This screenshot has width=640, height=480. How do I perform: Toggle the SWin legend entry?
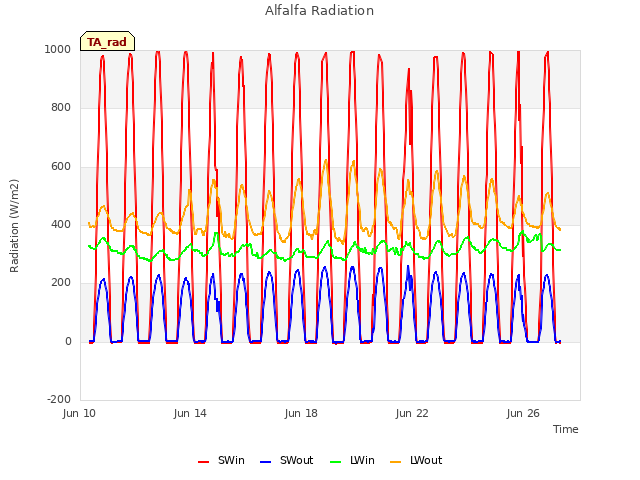click(221, 460)
